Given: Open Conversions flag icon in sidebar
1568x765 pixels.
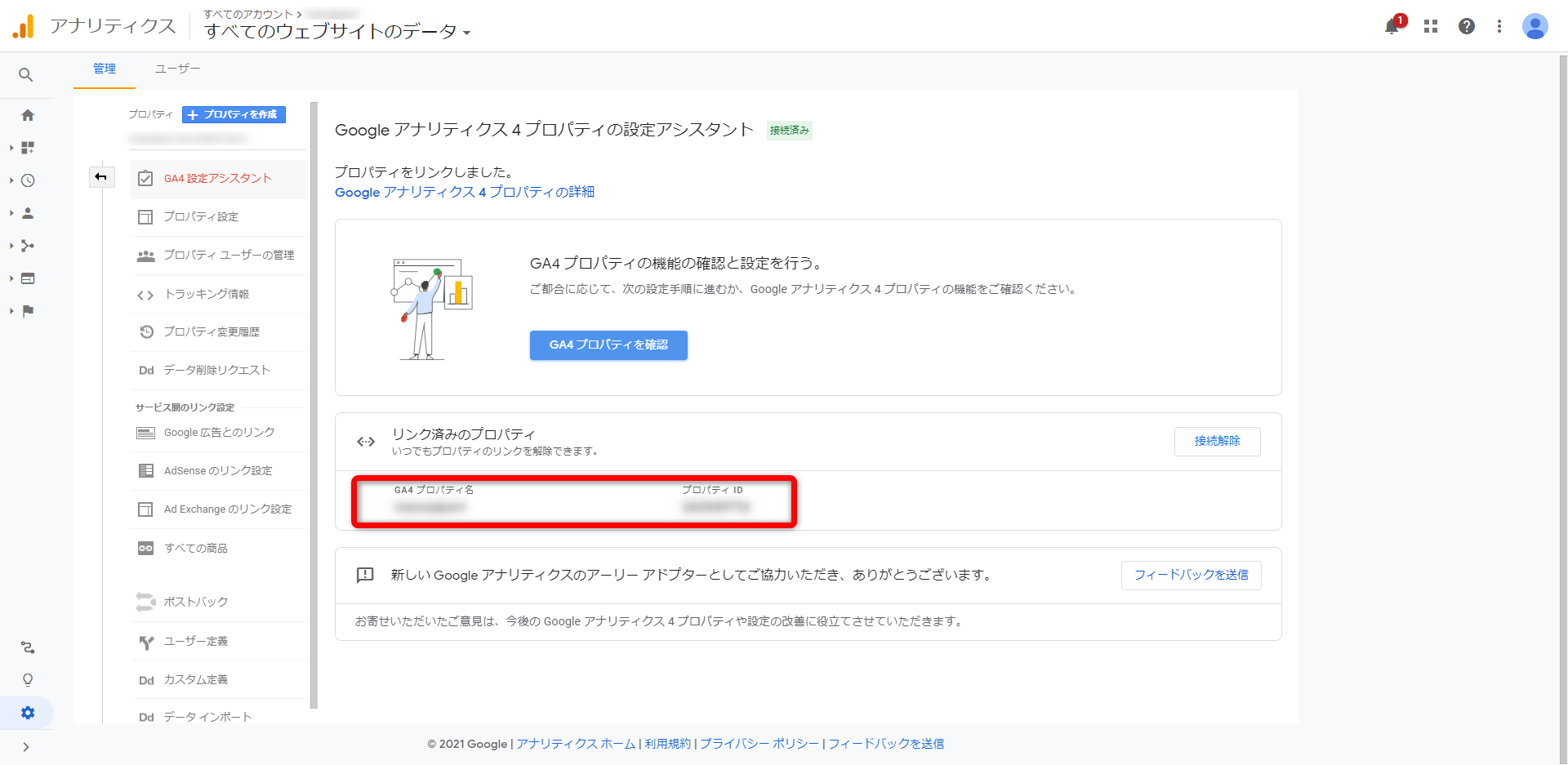Looking at the screenshot, I should click(28, 311).
